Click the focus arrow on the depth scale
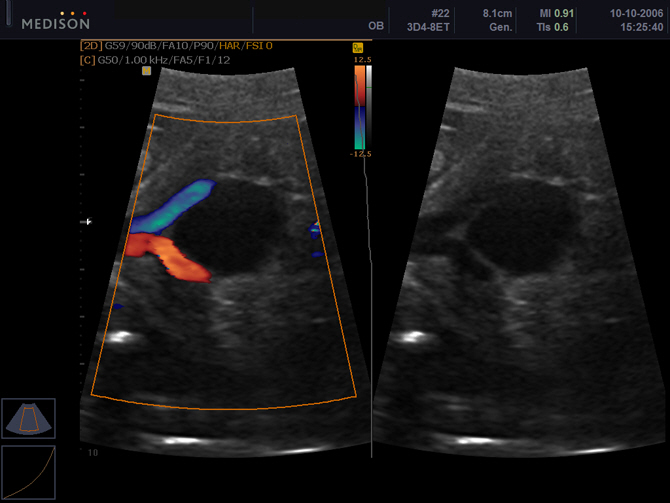670x503 pixels. click(x=88, y=221)
